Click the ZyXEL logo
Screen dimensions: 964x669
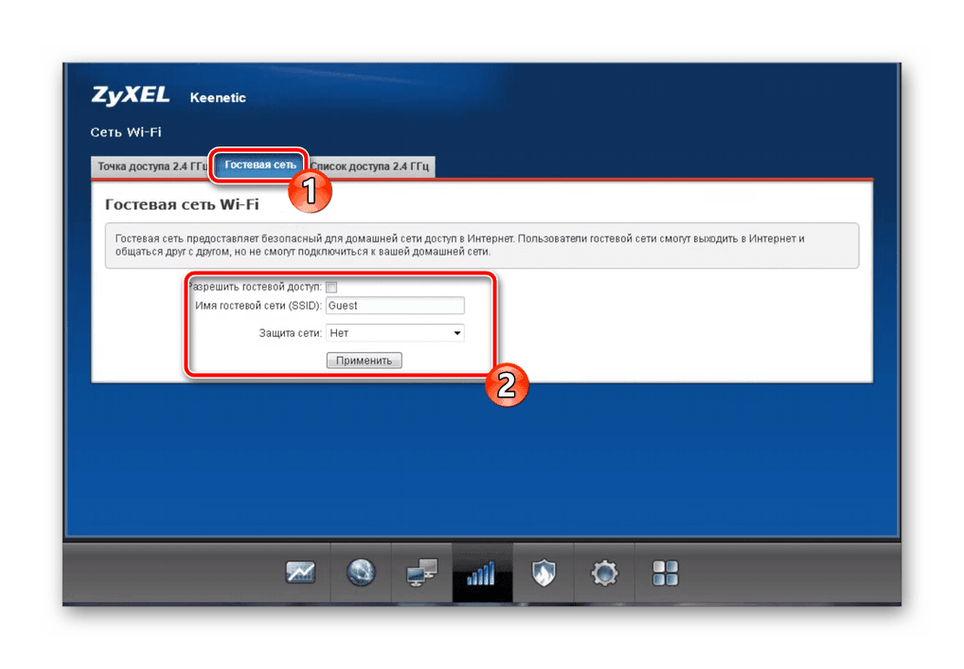click(x=130, y=95)
